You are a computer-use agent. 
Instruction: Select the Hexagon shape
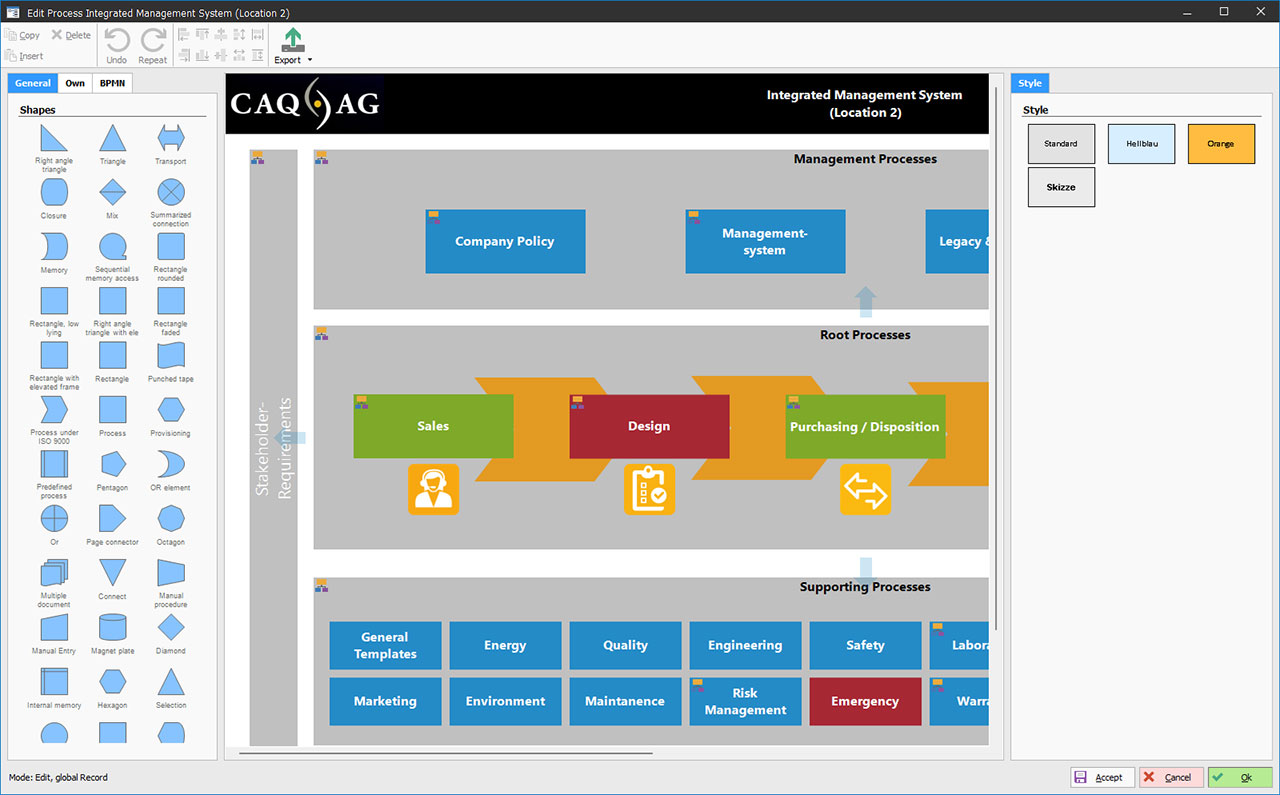point(113,682)
